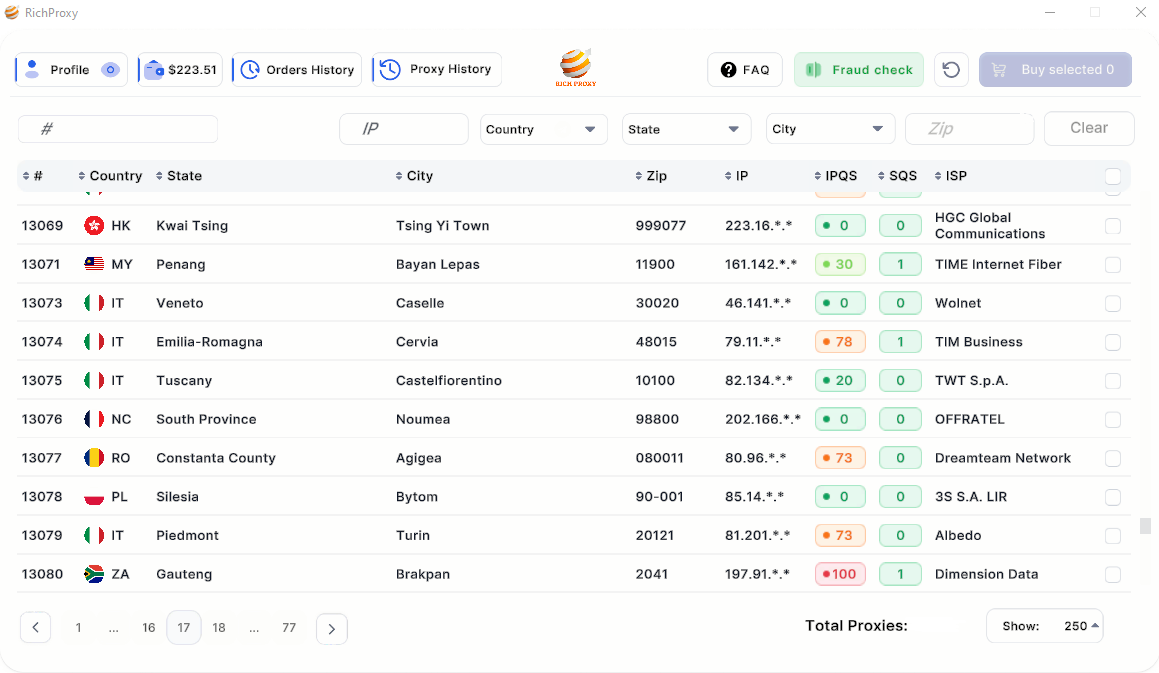Open the State filter dropdown
The height and width of the screenshot is (673, 1159).
(x=685, y=129)
